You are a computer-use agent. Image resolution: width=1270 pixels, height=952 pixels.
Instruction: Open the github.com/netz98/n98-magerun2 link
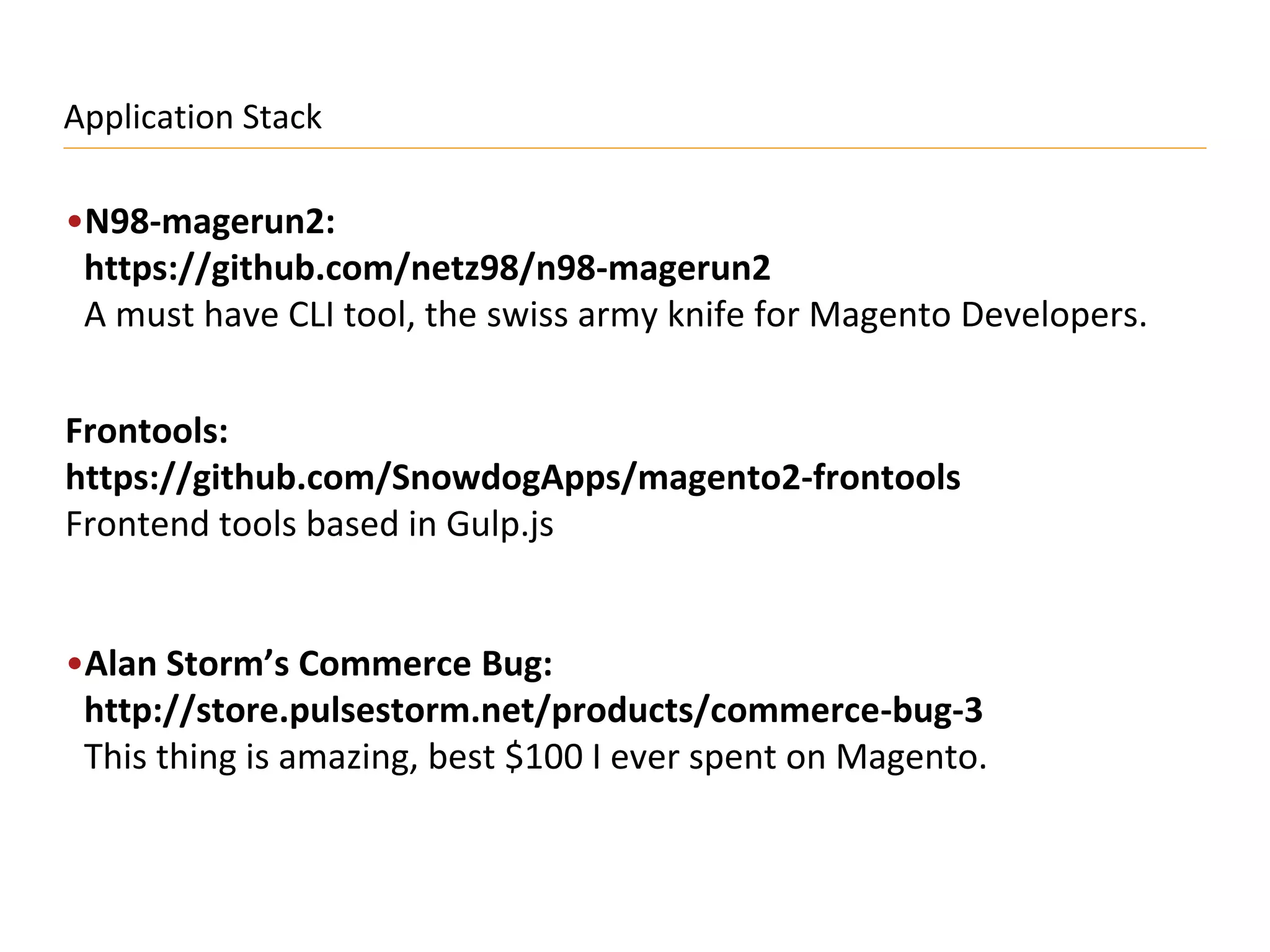click(427, 269)
